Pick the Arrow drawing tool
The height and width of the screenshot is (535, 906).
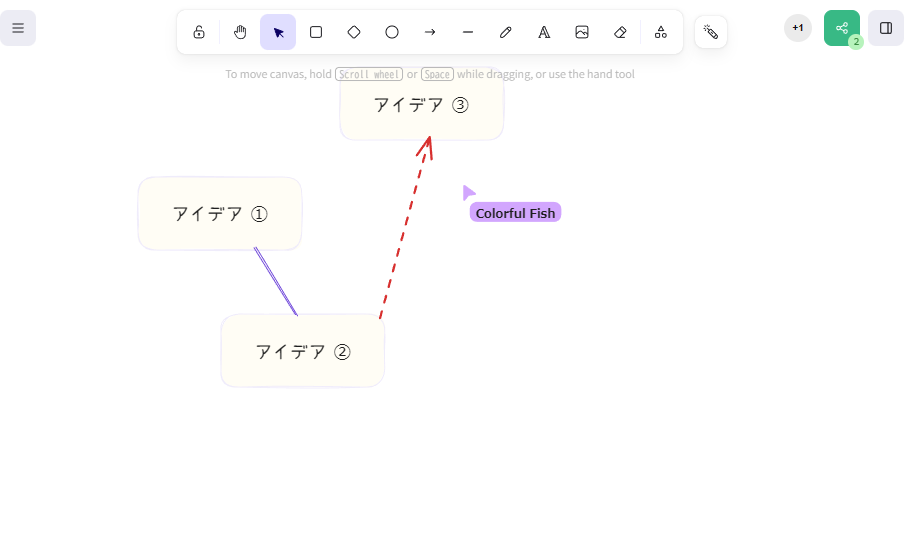[x=430, y=32]
